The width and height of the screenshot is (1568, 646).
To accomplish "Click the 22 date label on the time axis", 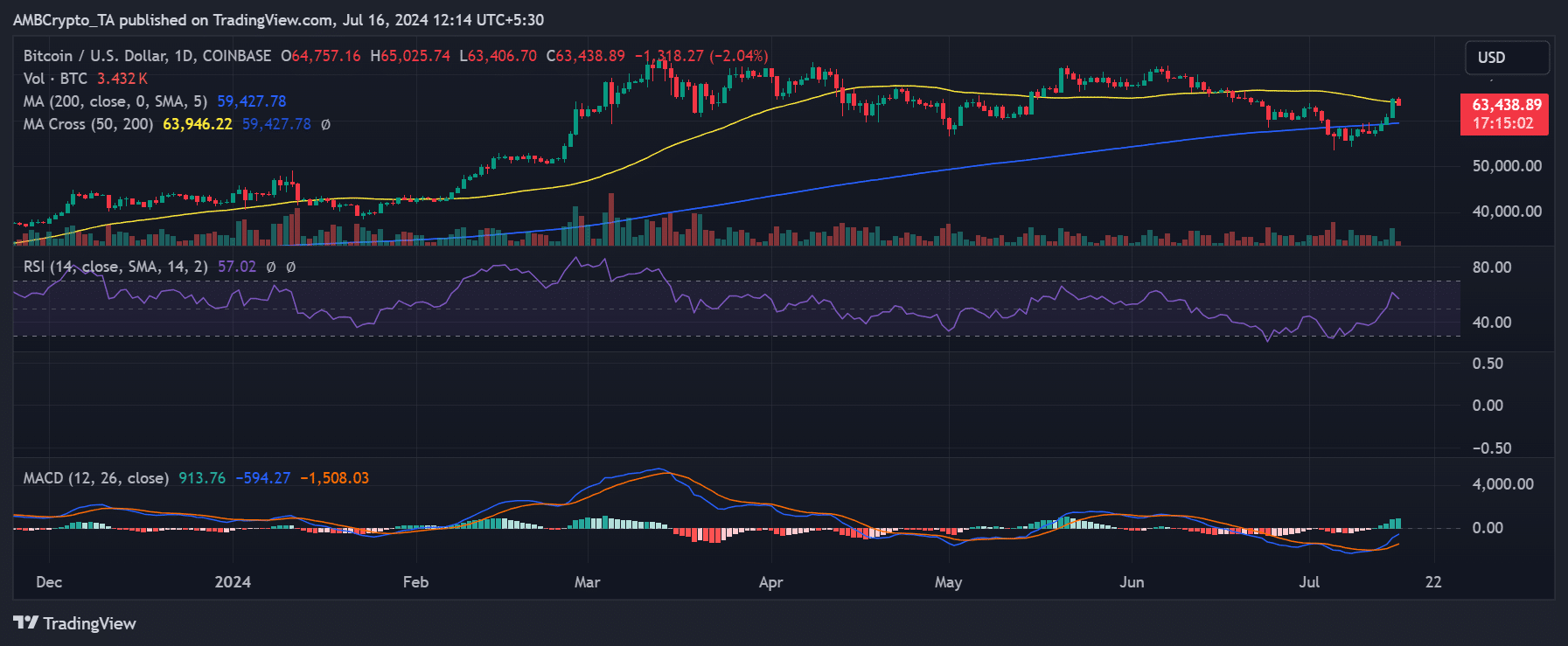I will click(x=1433, y=582).
